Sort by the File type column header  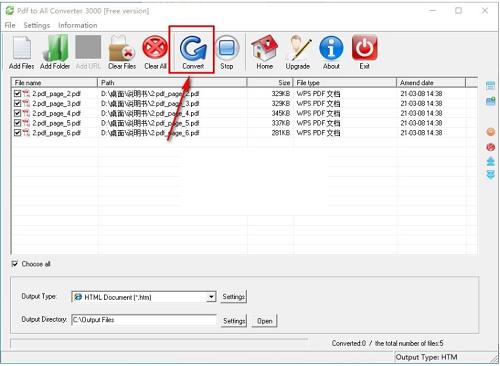tap(345, 82)
